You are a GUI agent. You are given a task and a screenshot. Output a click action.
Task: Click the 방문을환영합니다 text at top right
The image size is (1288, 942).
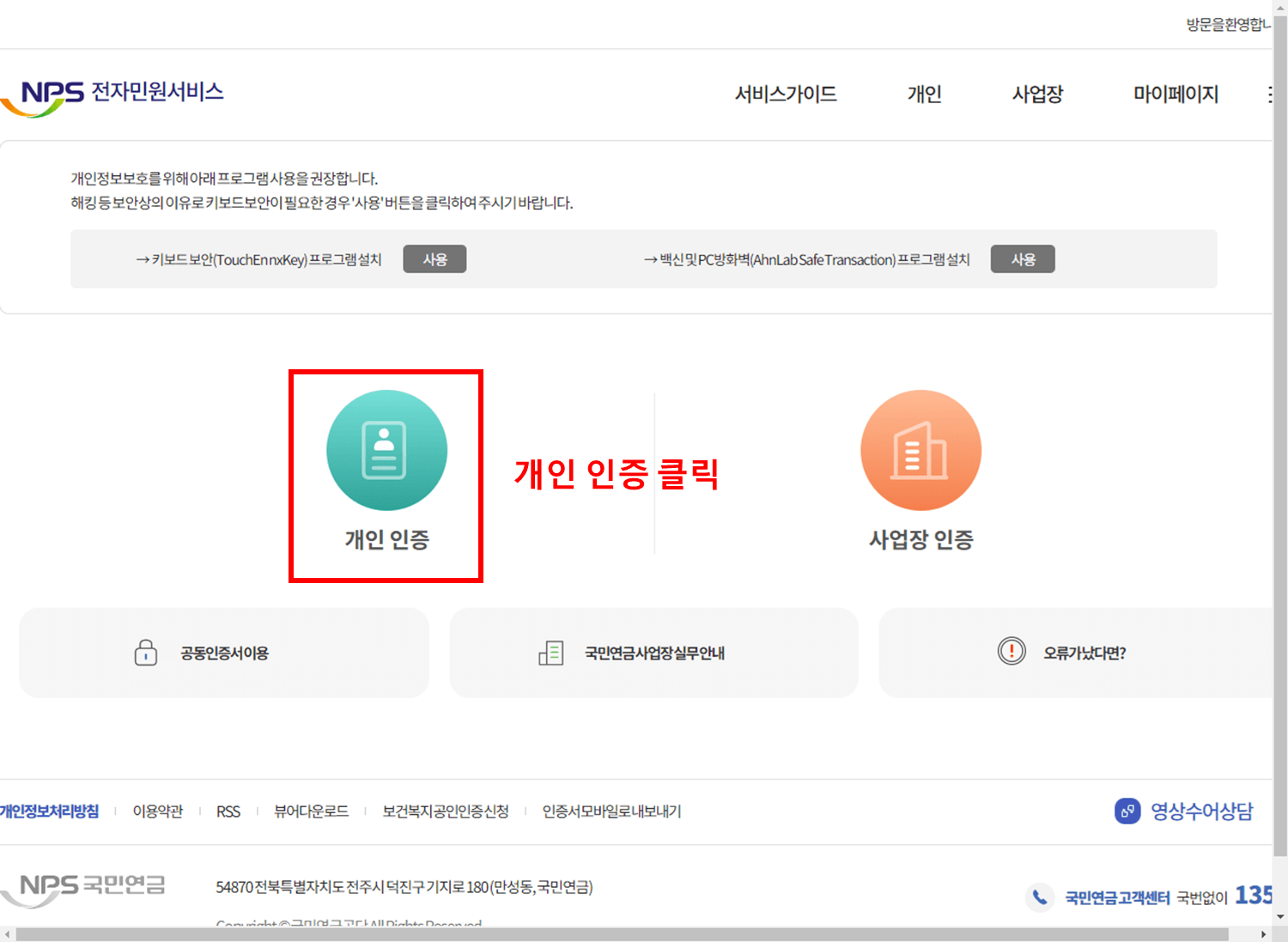1229,24
